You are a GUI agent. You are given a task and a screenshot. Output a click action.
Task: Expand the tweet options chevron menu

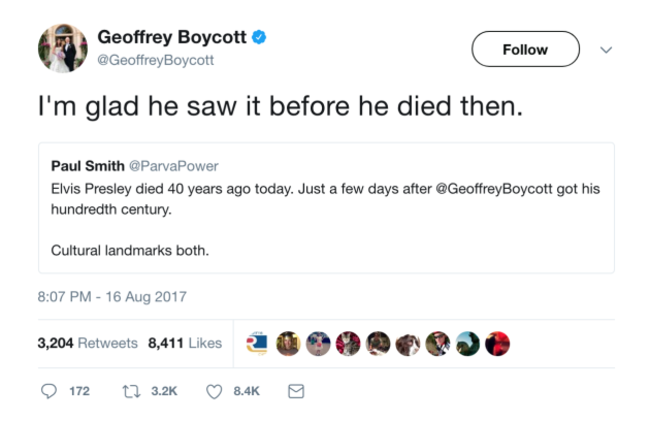coord(605,49)
